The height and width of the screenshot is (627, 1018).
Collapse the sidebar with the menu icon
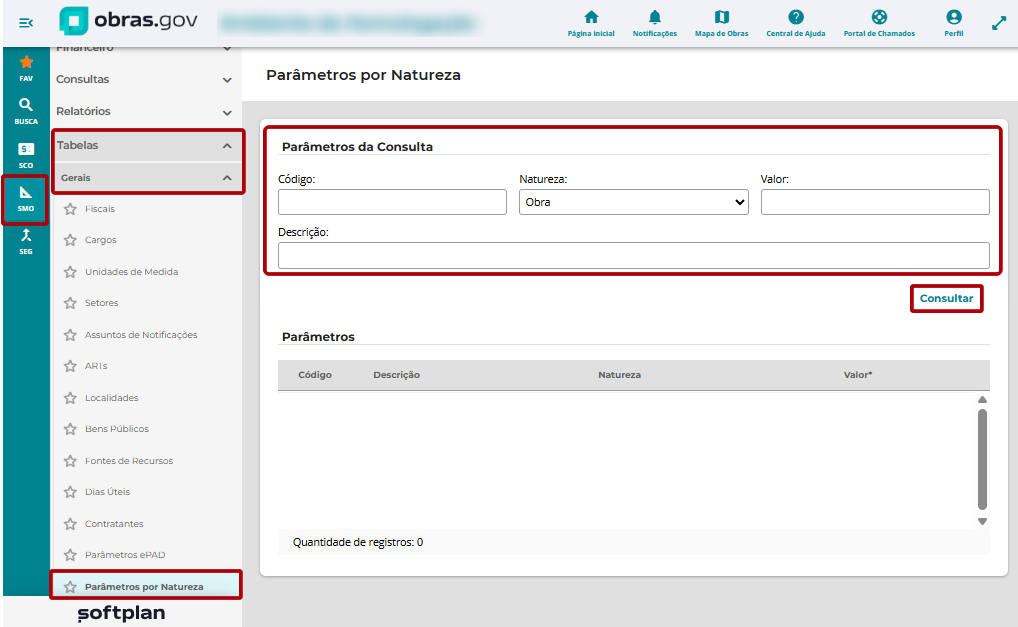[26, 23]
